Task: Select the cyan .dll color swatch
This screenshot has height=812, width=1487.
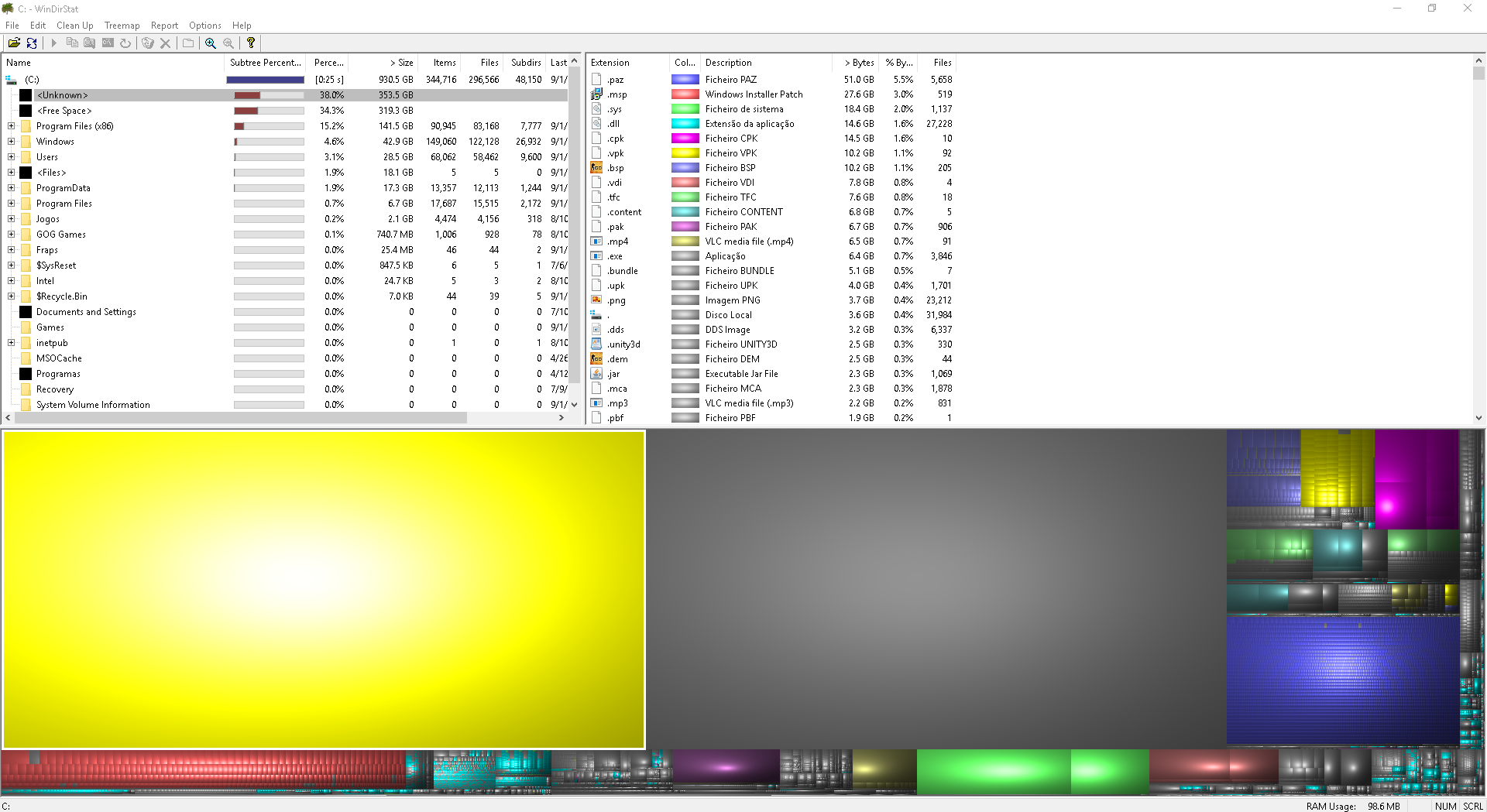Action: click(x=685, y=124)
